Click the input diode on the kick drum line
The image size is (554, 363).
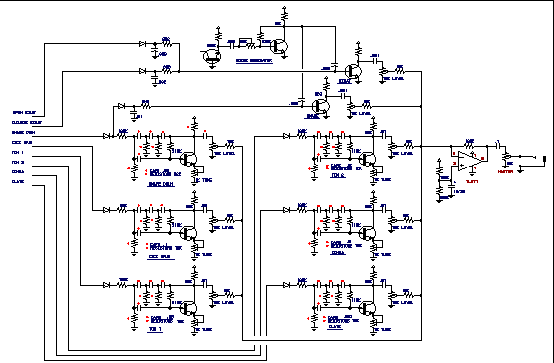106,210
